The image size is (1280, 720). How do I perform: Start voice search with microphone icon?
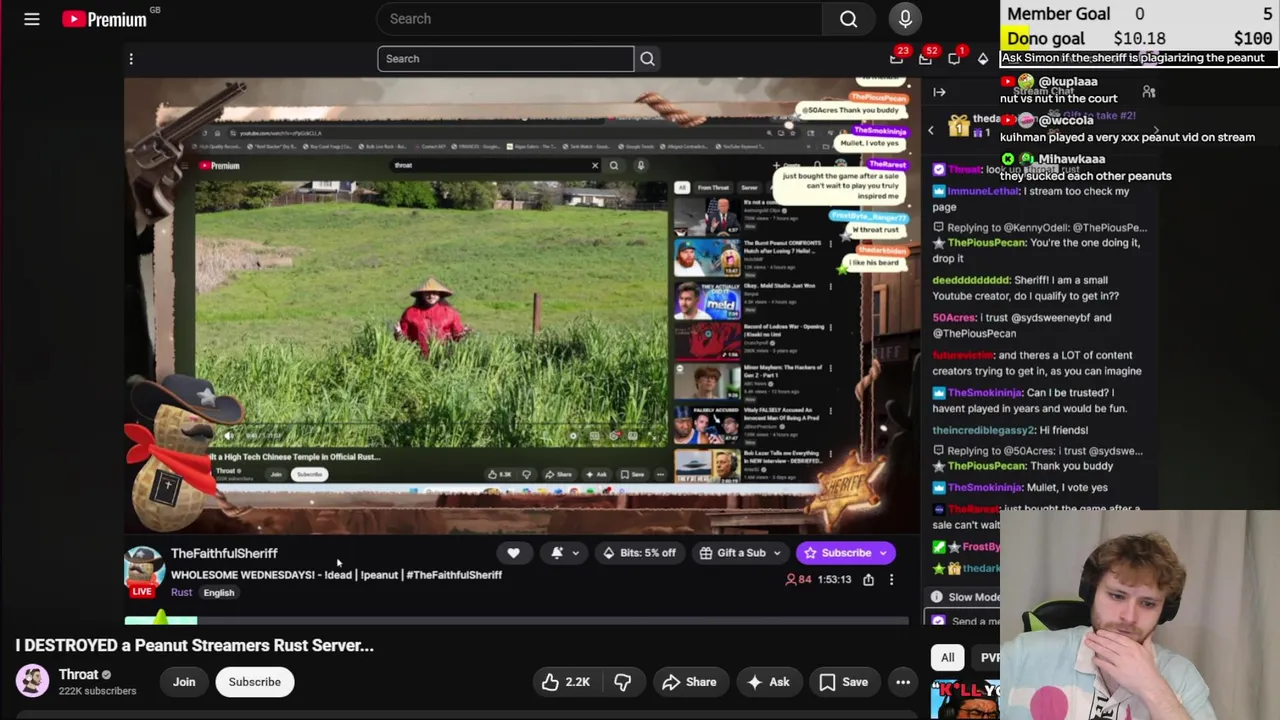905,19
